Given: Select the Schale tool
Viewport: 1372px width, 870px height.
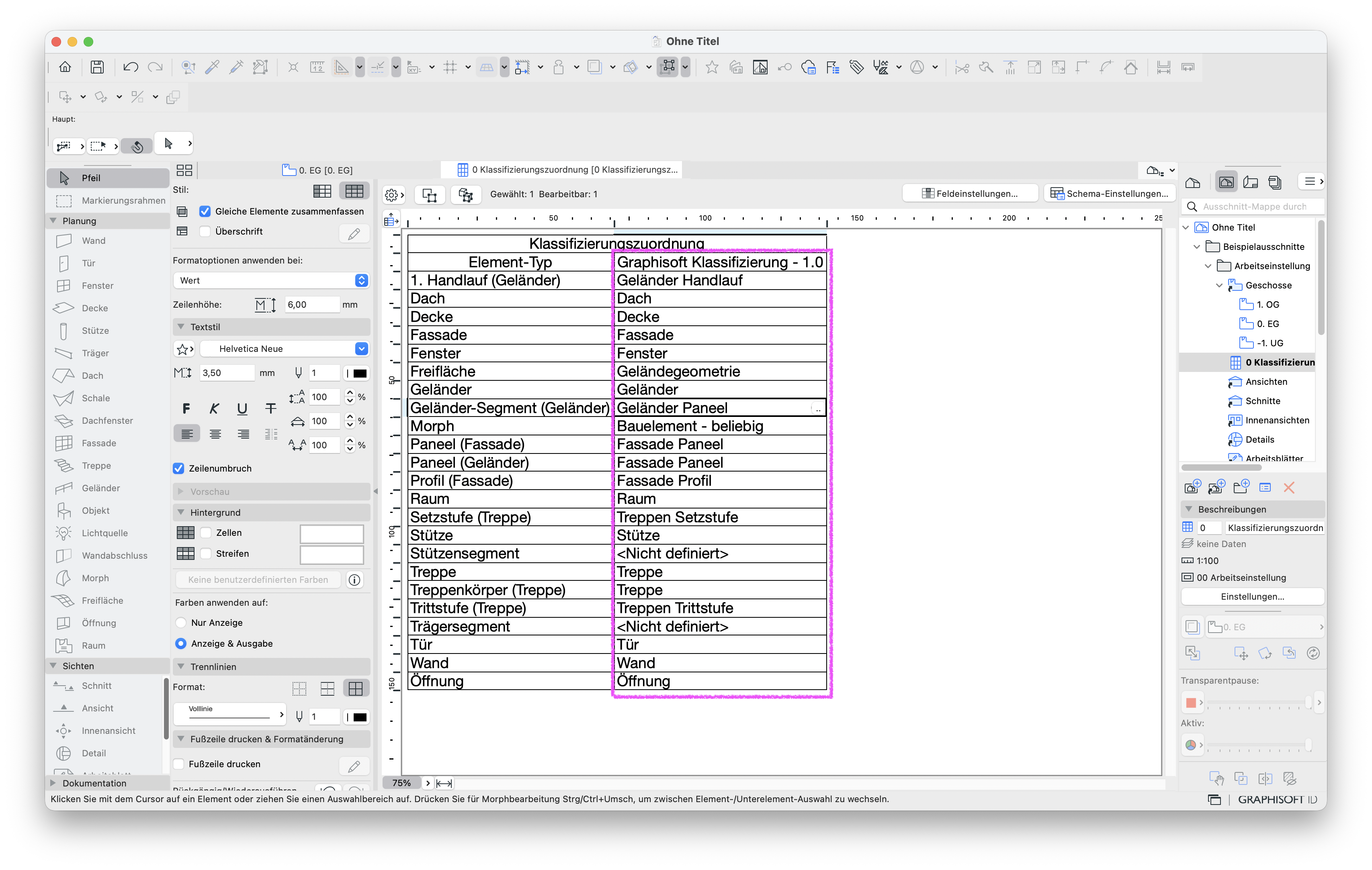Looking at the screenshot, I should (x=108, y=398).
